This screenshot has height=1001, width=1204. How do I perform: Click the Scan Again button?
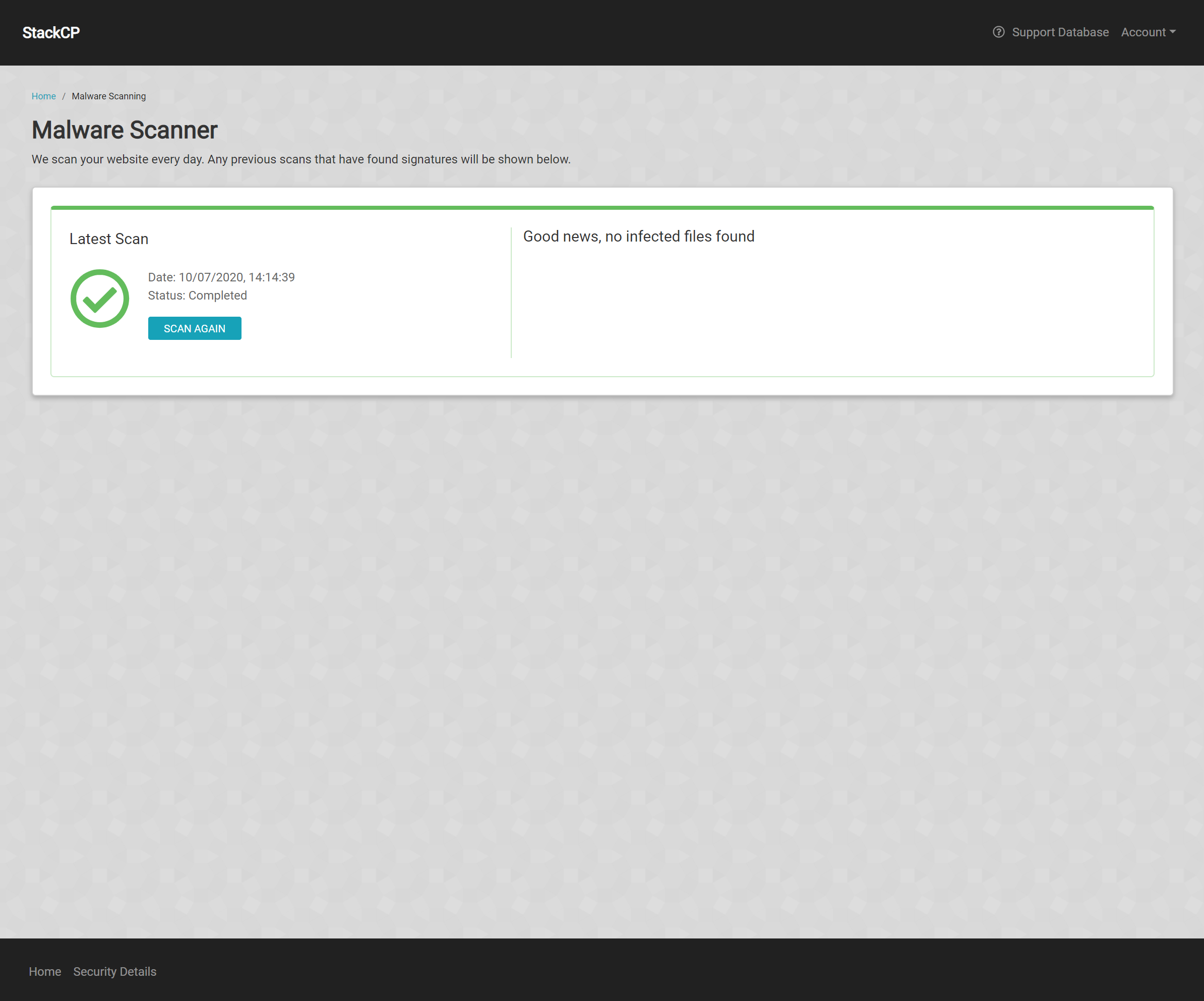point(194,328)
